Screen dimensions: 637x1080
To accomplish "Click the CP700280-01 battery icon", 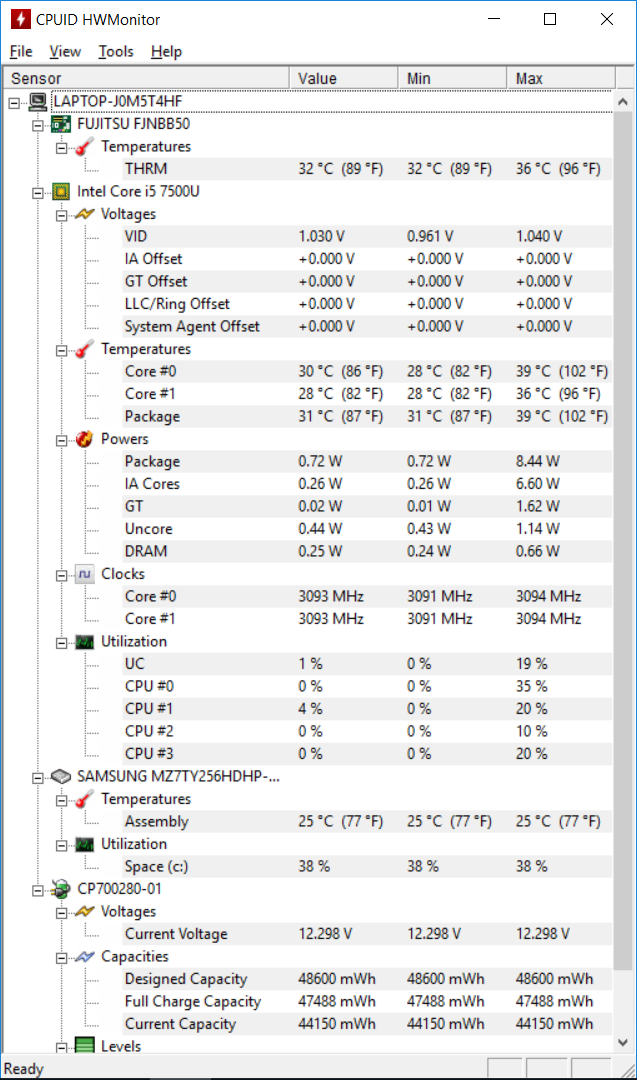I will 61,889.
